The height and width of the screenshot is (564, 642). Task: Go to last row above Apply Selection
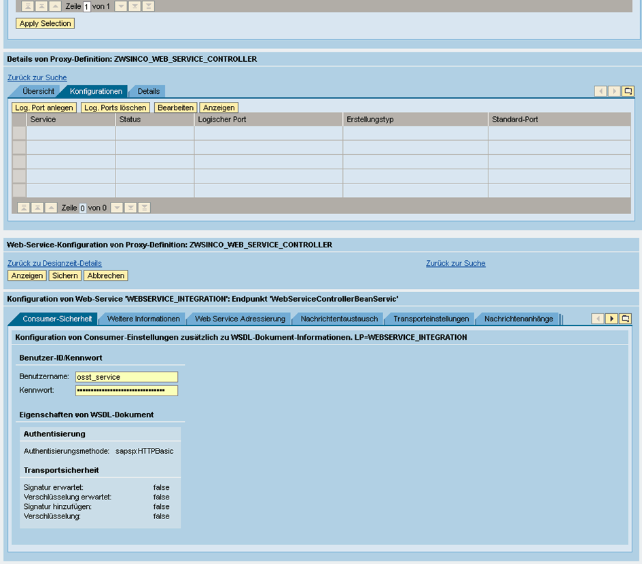[148, 6]
